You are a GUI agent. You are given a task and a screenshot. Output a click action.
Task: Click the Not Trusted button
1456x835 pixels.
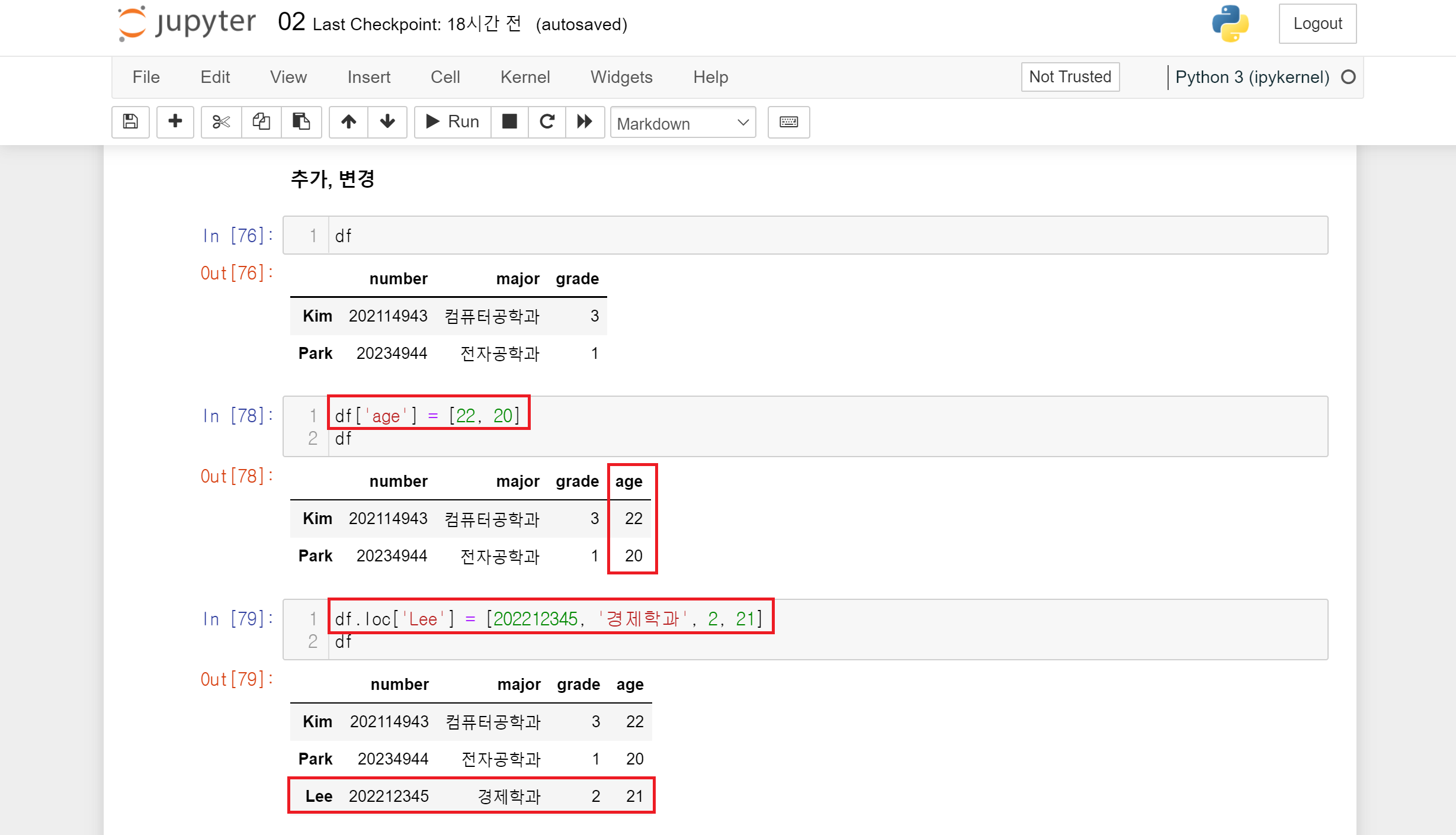1070,77
